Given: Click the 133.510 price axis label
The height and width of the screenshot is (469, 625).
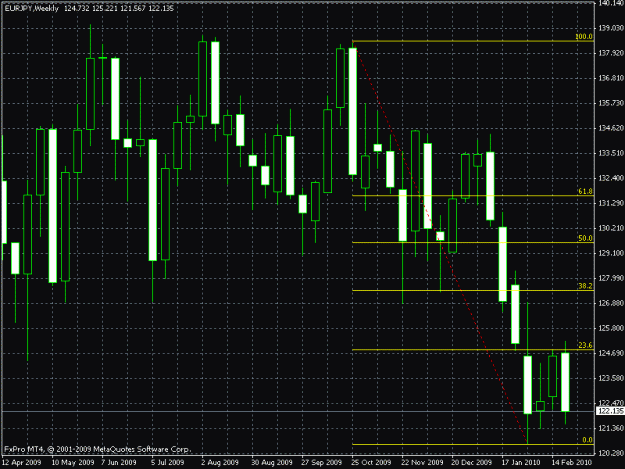Looking at the screenshot, I should [611, 153].
